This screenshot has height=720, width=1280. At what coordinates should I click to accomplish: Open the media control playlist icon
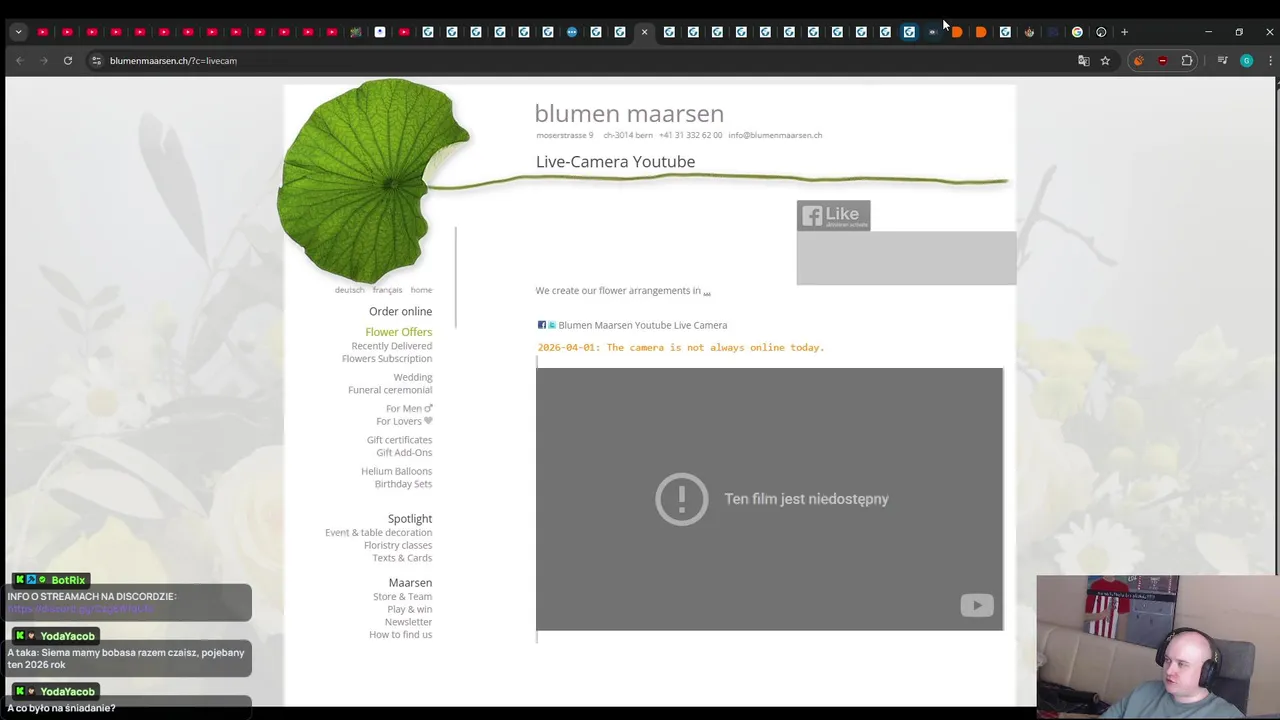pyautogui.click(x=1222, y=60)
